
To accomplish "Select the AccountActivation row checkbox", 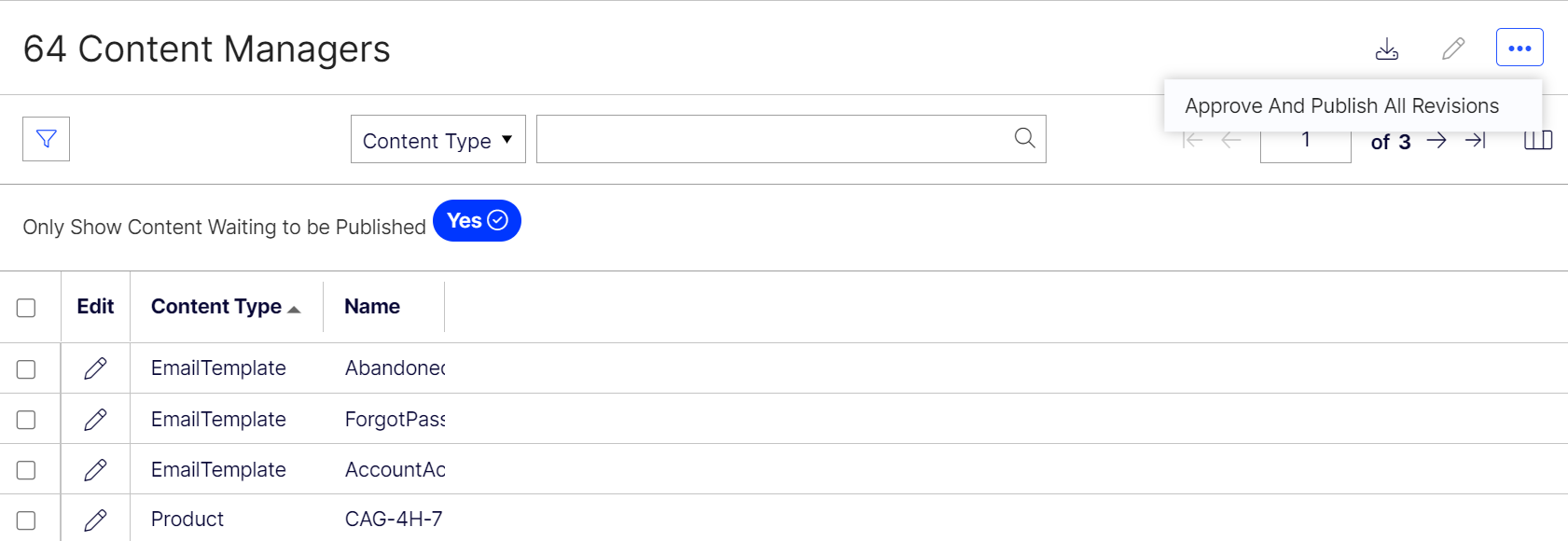I will (x=27, y=469).
